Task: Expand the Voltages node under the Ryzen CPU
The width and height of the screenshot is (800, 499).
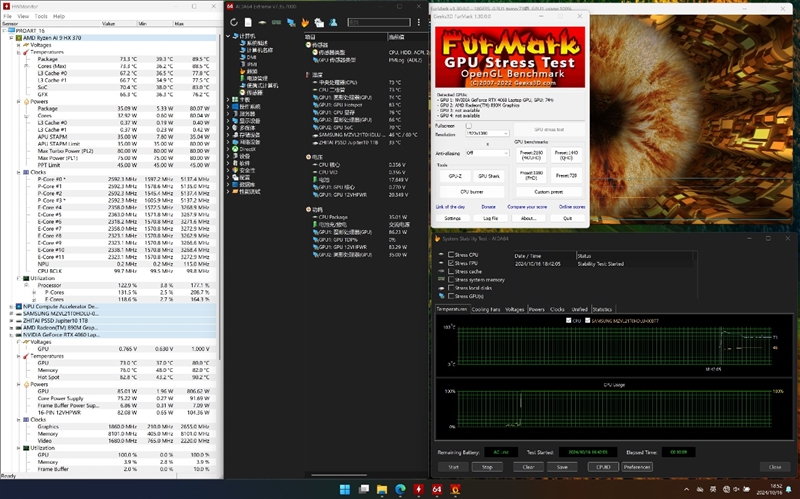Action: pos(18,45)
